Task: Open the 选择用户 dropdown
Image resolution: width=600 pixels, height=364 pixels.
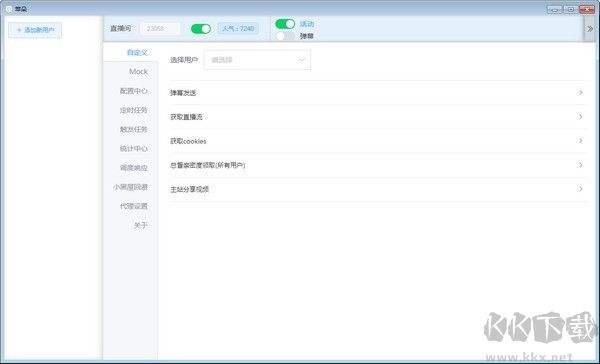Action: [257, 60]
